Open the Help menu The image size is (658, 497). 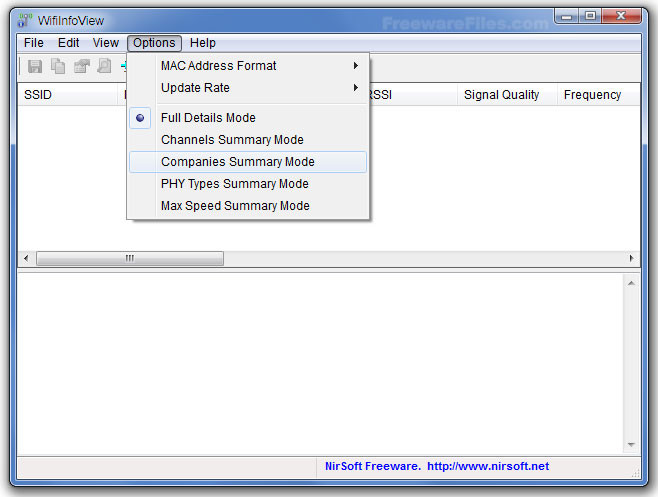coord(203,43)
